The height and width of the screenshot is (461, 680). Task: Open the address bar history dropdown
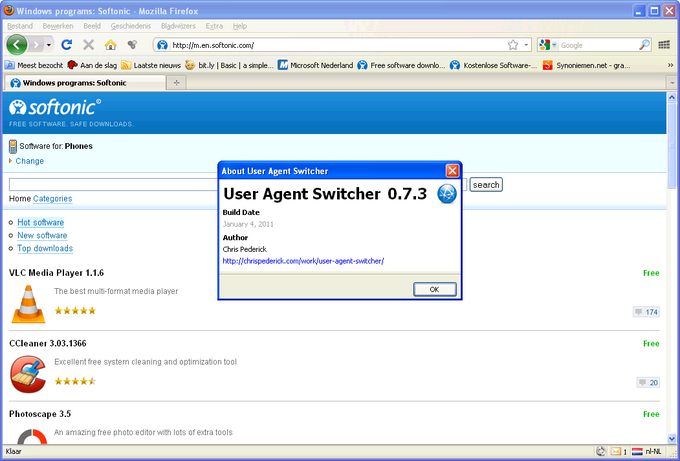(526, 45)
